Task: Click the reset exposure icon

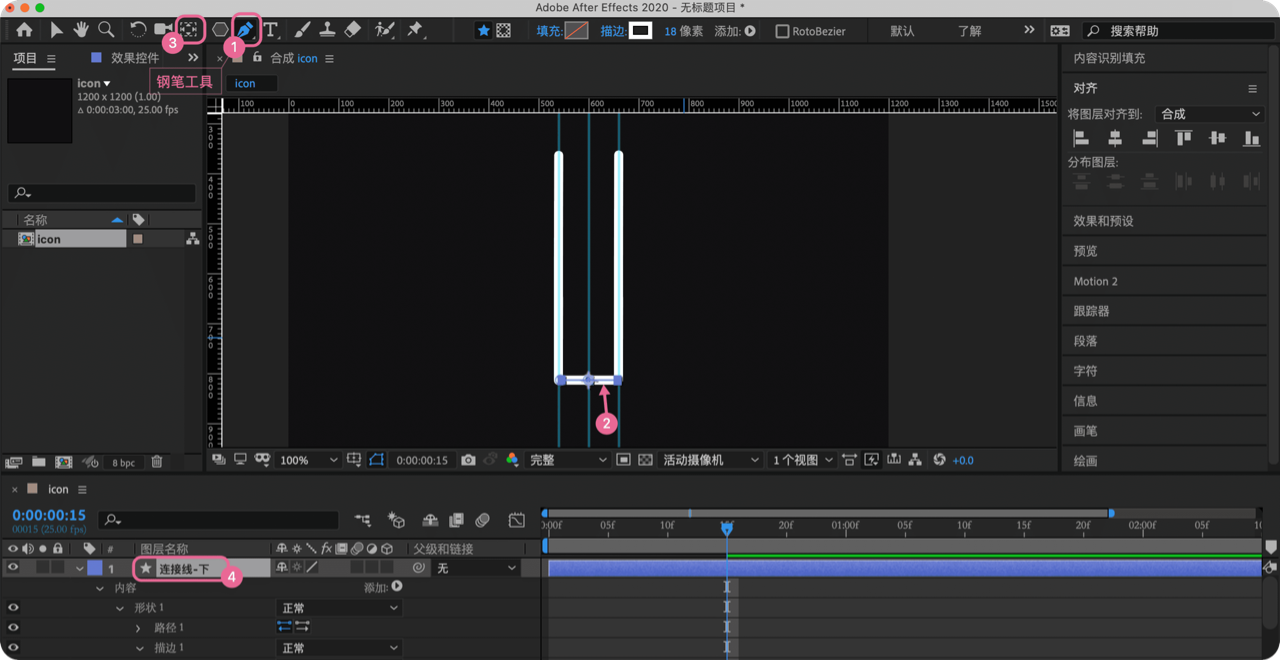Action: coord(939,460)
